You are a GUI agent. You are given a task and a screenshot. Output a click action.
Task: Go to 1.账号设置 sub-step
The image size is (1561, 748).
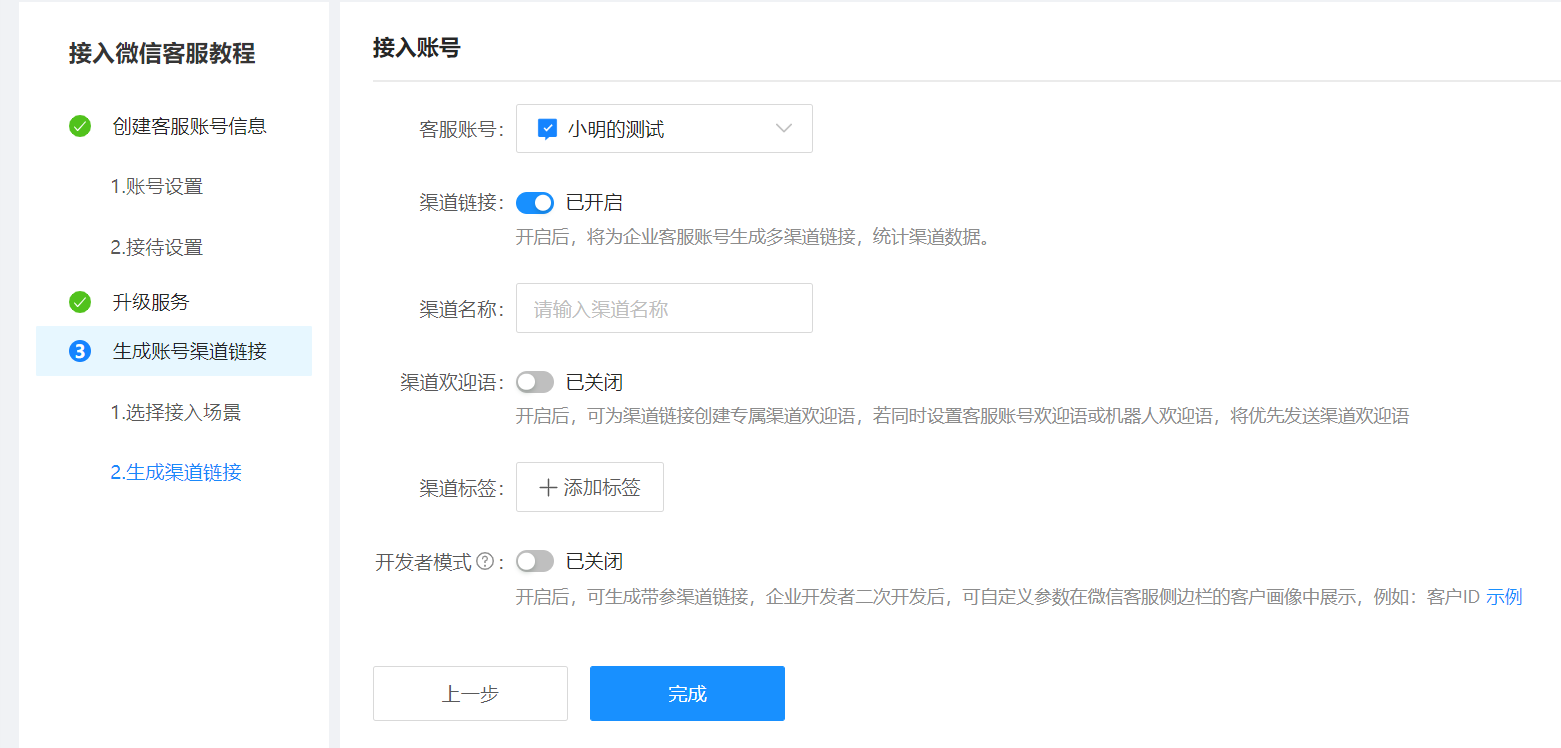[157, 187]
